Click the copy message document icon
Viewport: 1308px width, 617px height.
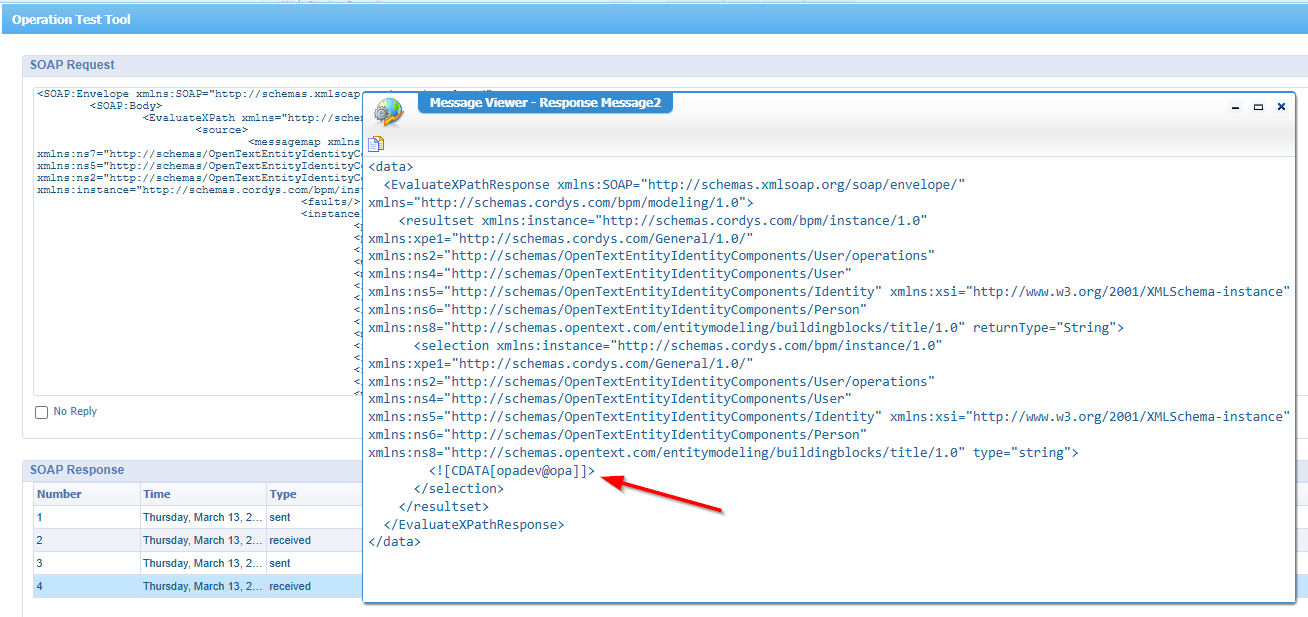click(375, 143)
